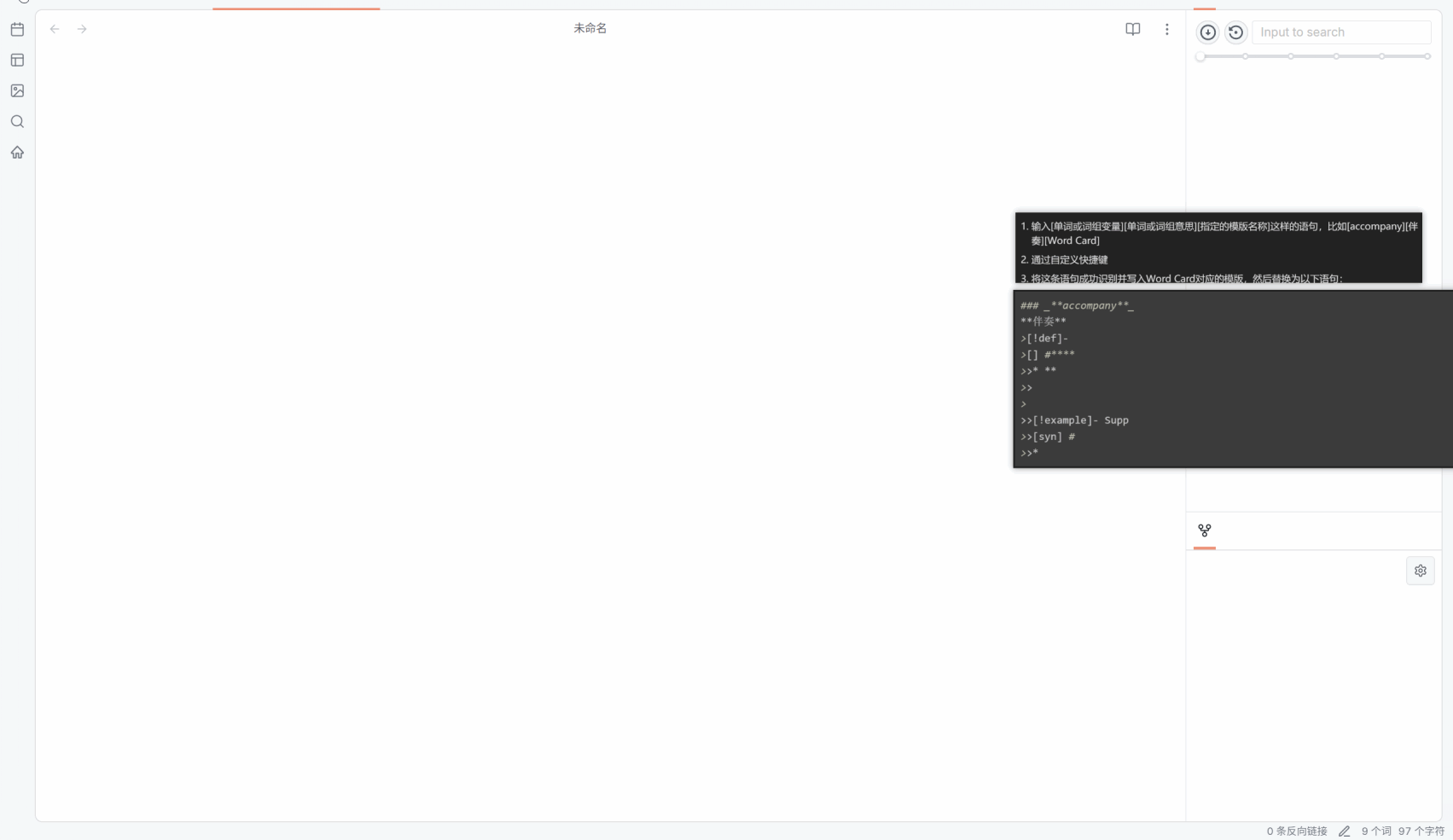Click the code line ### _**accompany**_
Viewport: 1453px width, 840px height.
pos(1077,305)
